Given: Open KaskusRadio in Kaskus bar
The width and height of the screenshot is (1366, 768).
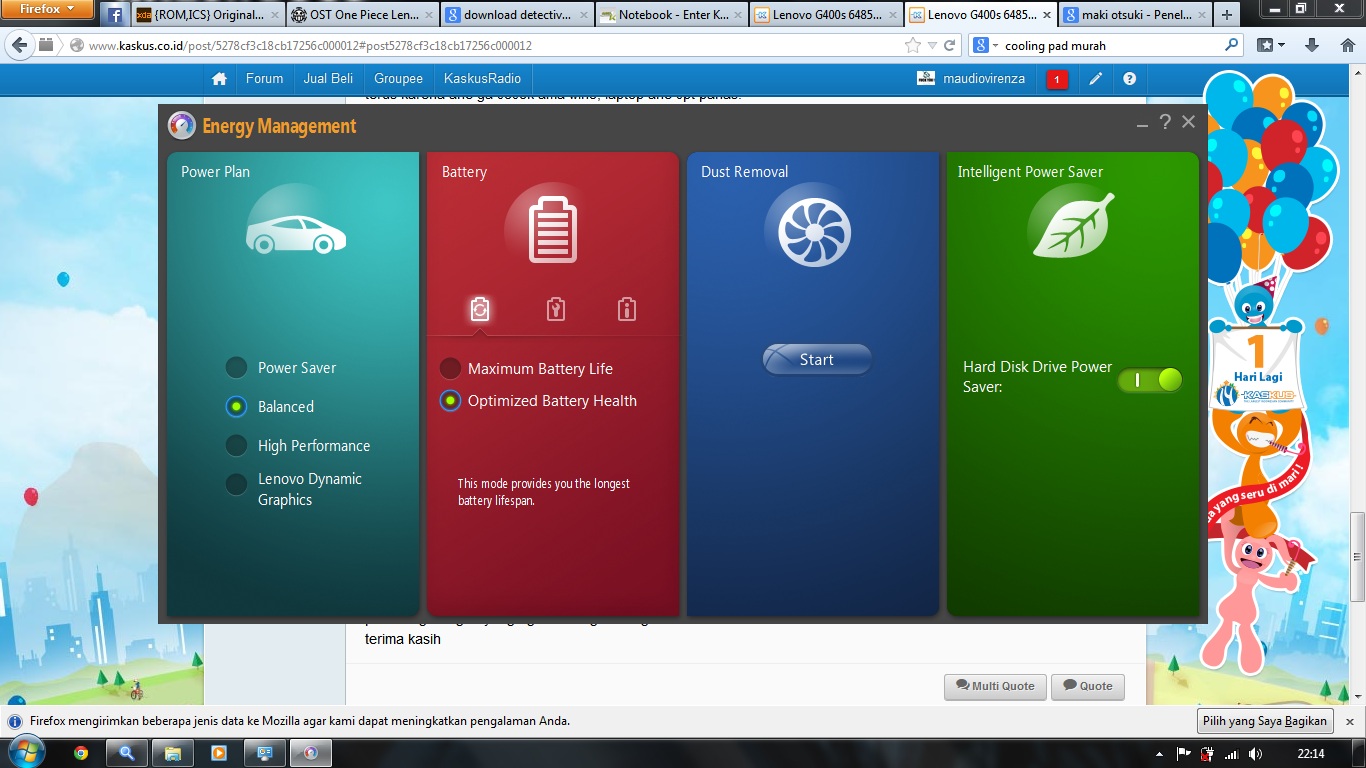Looking at the screenshot, I should click(x=482, y=78).
